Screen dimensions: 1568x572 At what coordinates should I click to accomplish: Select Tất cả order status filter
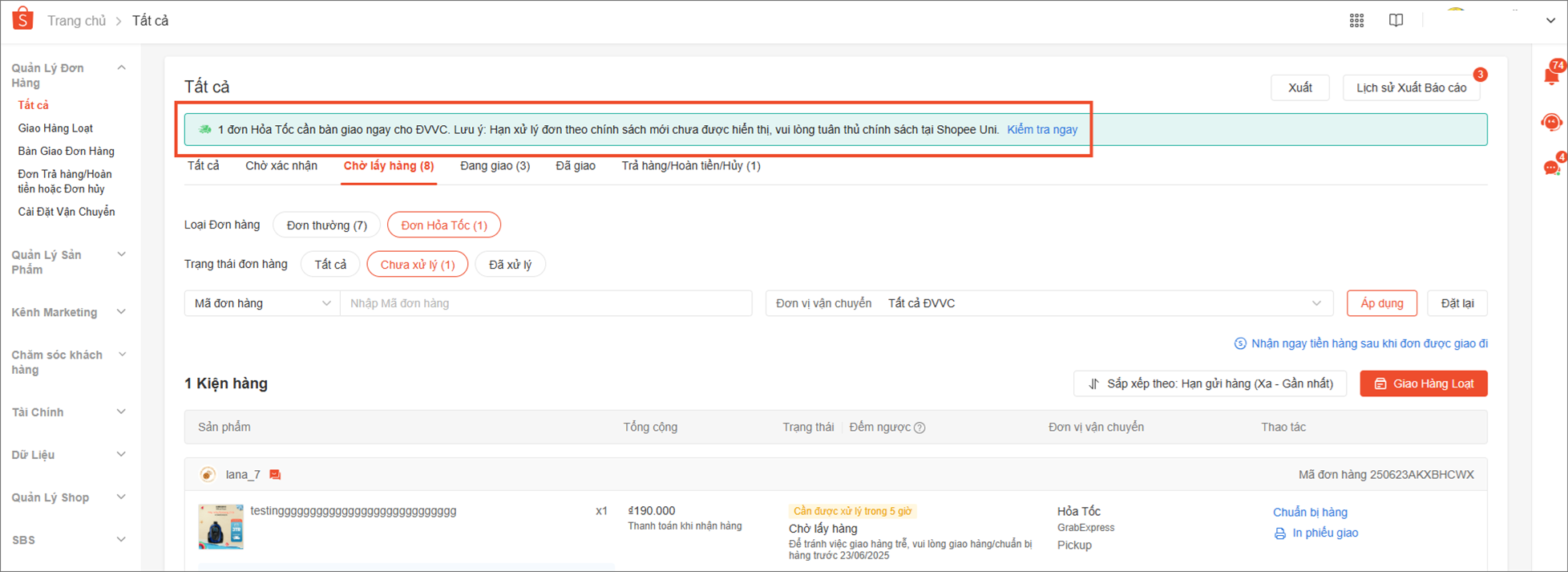[x=330, y=265]
